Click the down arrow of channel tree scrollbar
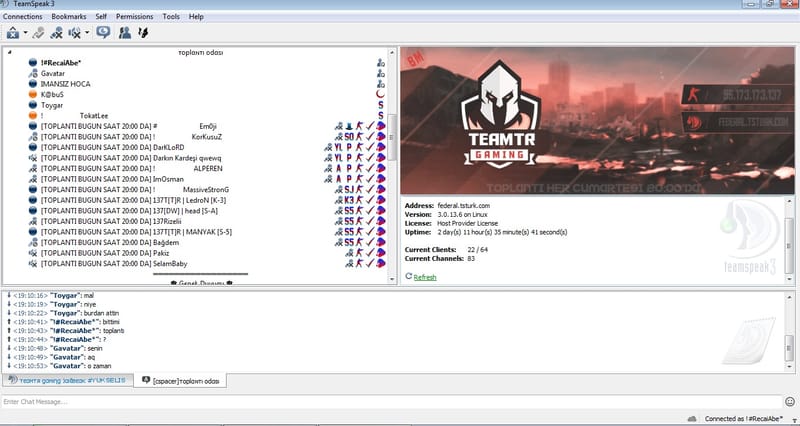 392,279
